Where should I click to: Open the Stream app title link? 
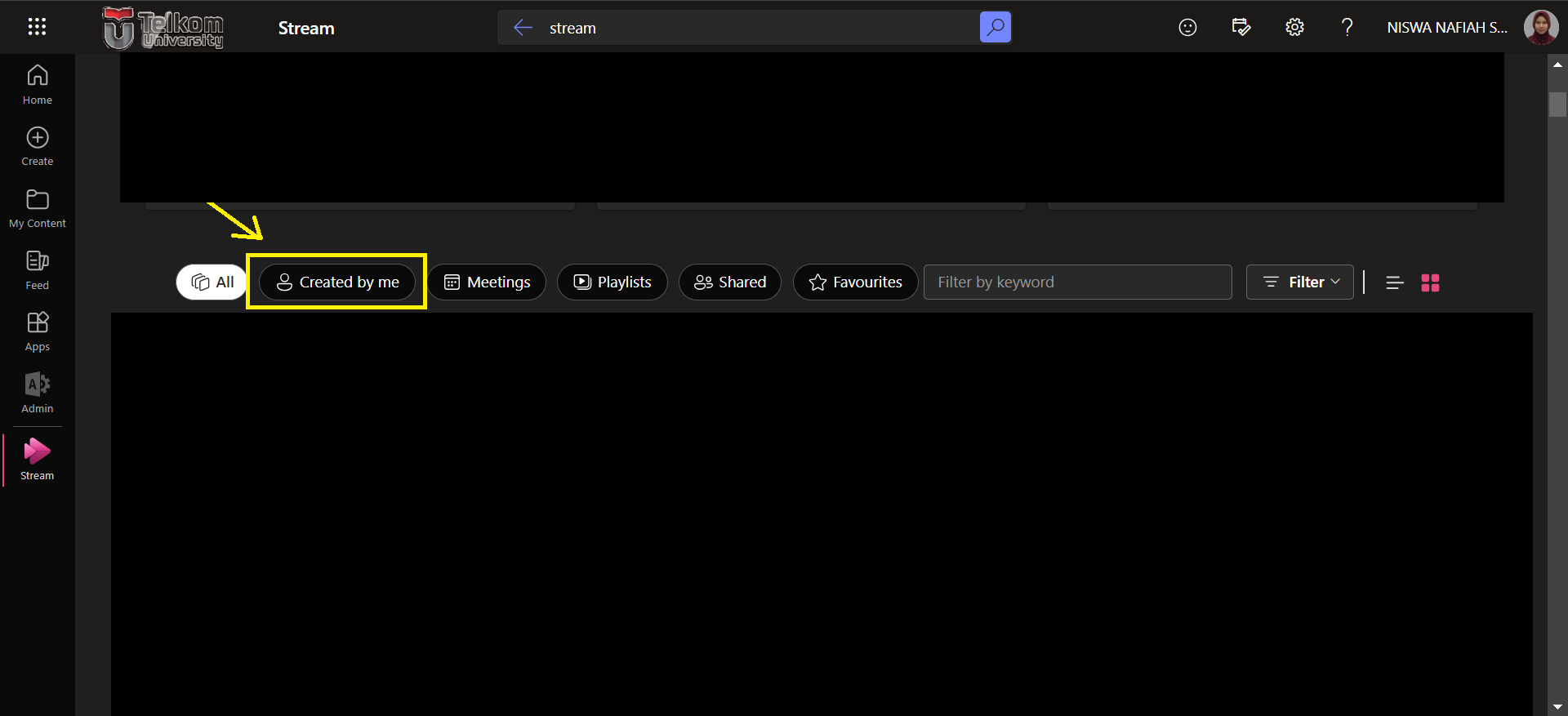(306, 28)
